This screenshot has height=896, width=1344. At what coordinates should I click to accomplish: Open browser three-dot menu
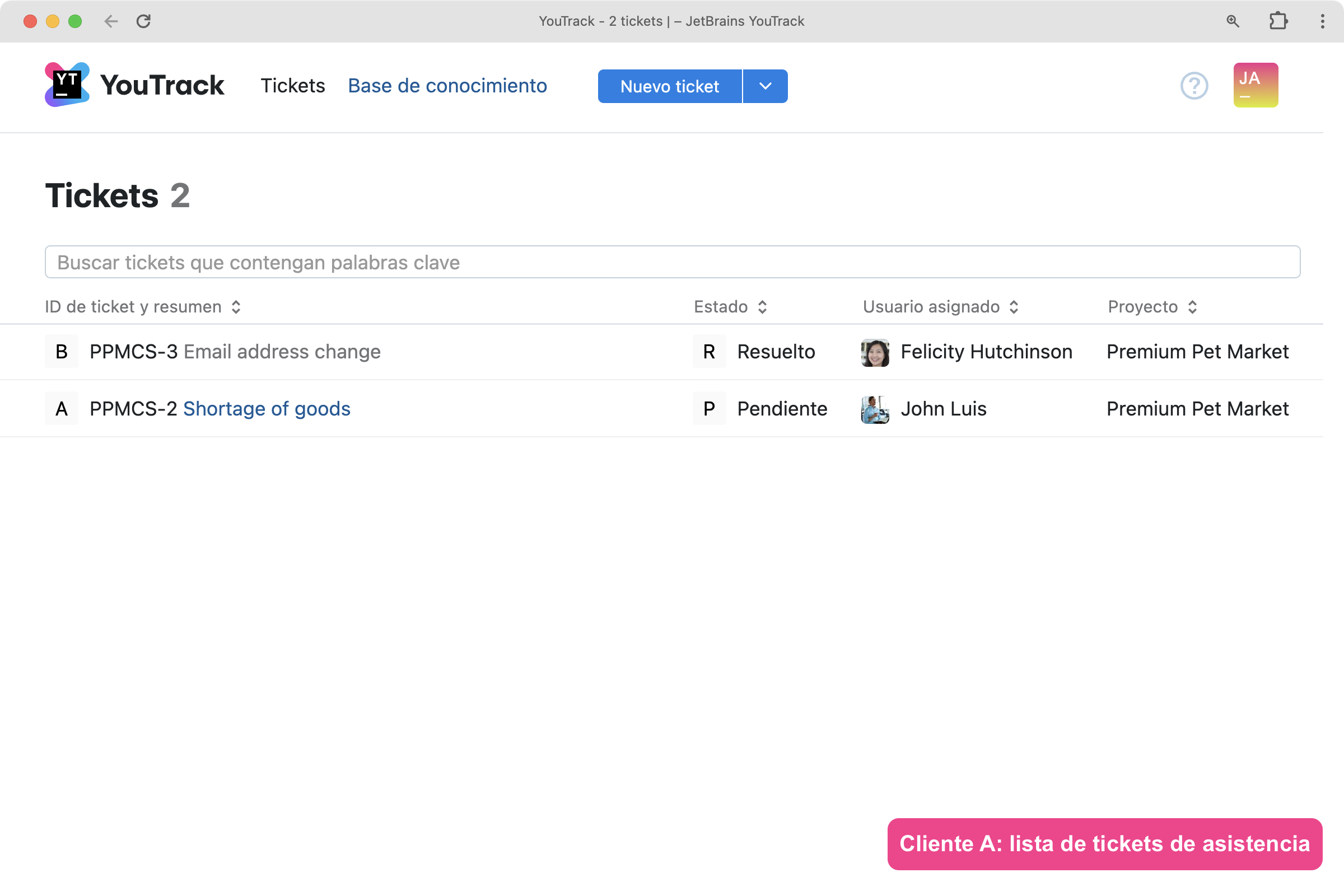click(x=1322, y=21)
